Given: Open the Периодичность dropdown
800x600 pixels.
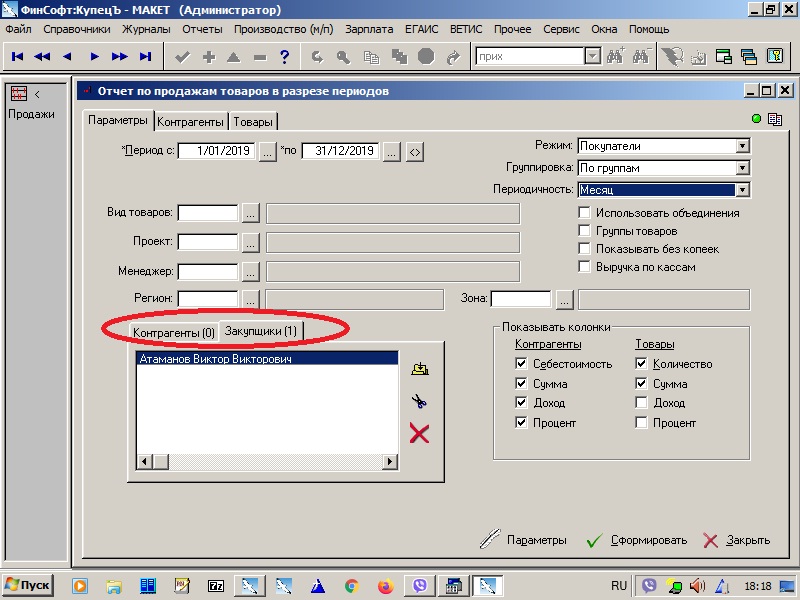Looking at the screenshot, I should (x=741, y=190).
